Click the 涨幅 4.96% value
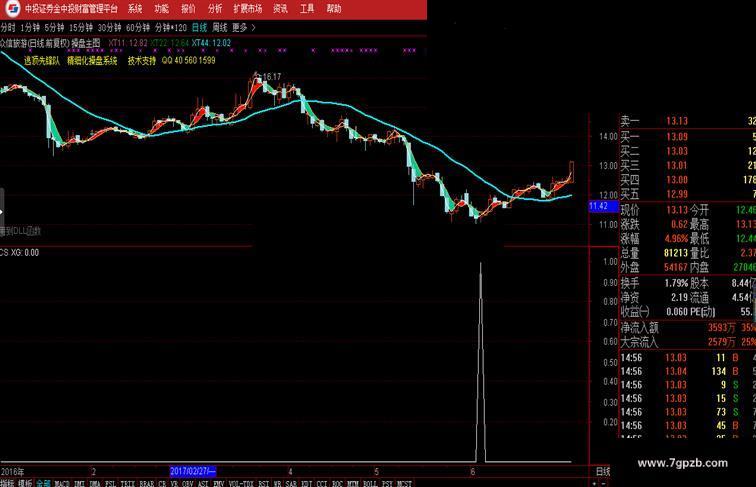 [676, 239]
